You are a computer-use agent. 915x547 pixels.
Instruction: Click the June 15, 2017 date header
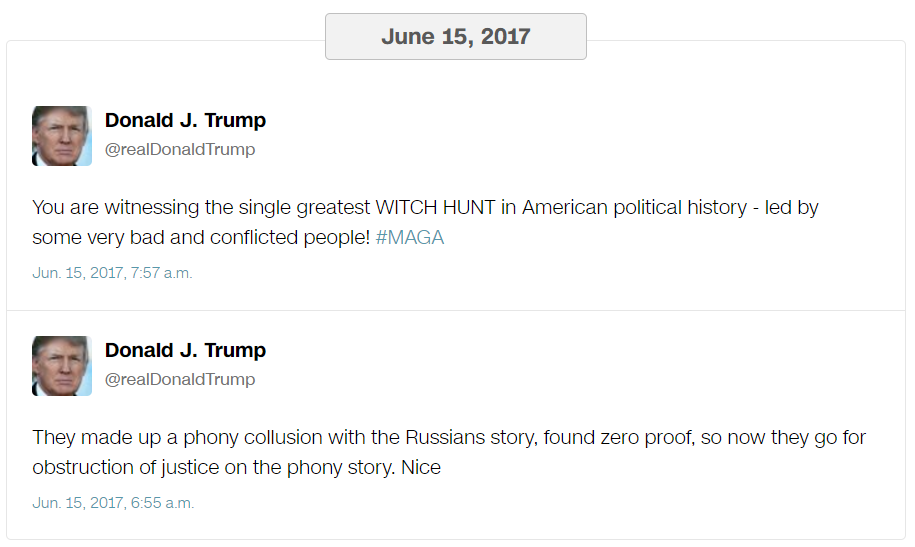[456, 36]
